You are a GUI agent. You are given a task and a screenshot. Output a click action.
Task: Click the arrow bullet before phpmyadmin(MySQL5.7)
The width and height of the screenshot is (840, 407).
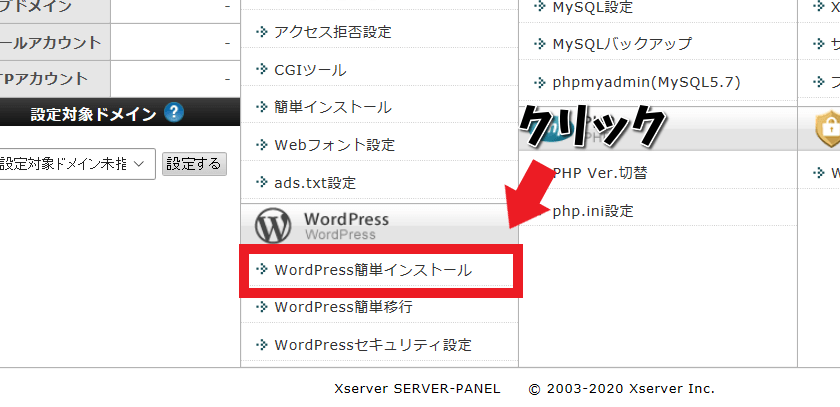tap(539, 82)
